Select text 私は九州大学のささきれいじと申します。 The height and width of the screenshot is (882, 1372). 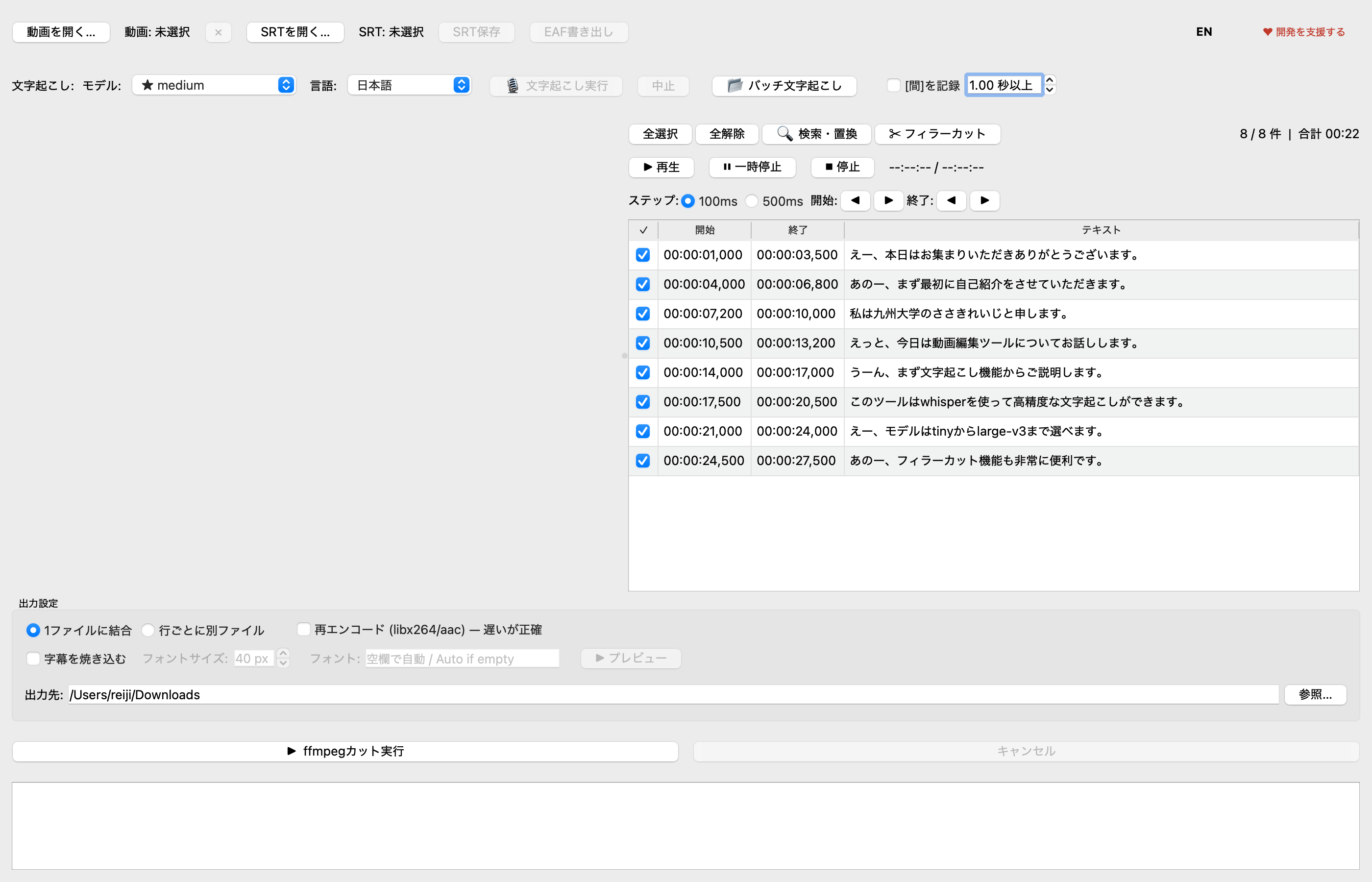point(960,314)
